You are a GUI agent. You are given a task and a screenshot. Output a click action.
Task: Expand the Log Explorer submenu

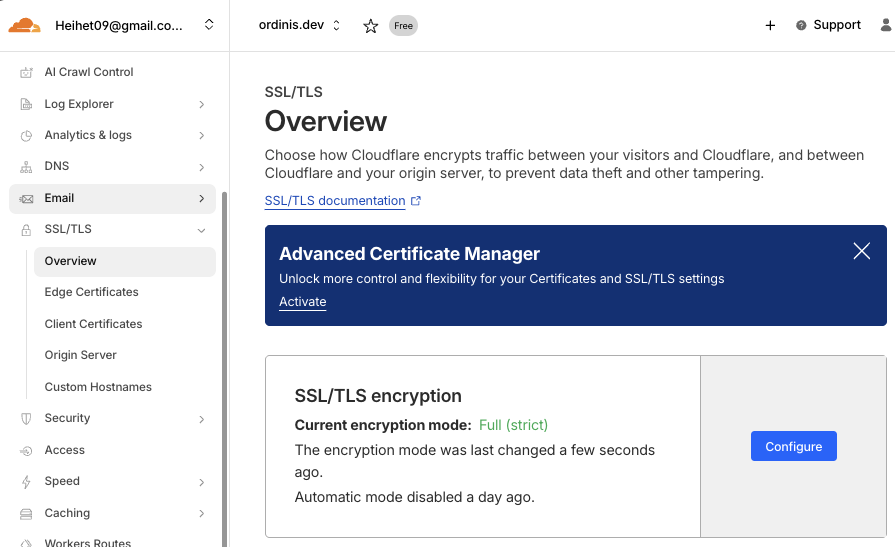(202, 104)
